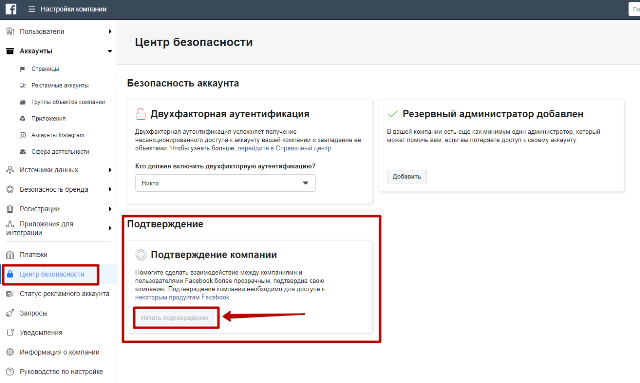Open the hamburger menu next to Настройки компании
The image size is (640, 383).
click(31, 9)
